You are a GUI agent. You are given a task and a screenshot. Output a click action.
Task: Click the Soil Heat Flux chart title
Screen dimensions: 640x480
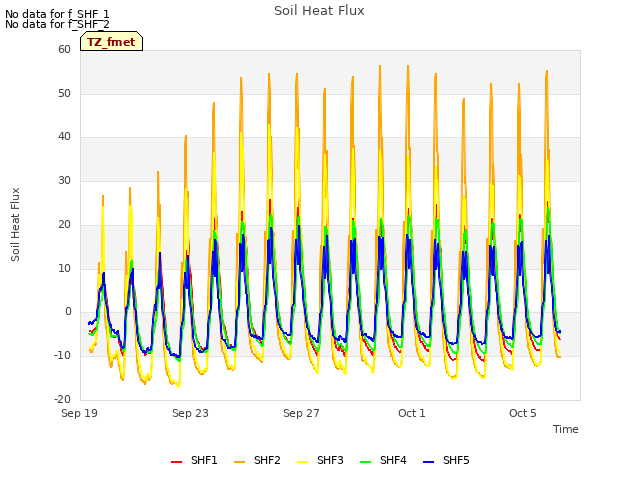[319, 11]
